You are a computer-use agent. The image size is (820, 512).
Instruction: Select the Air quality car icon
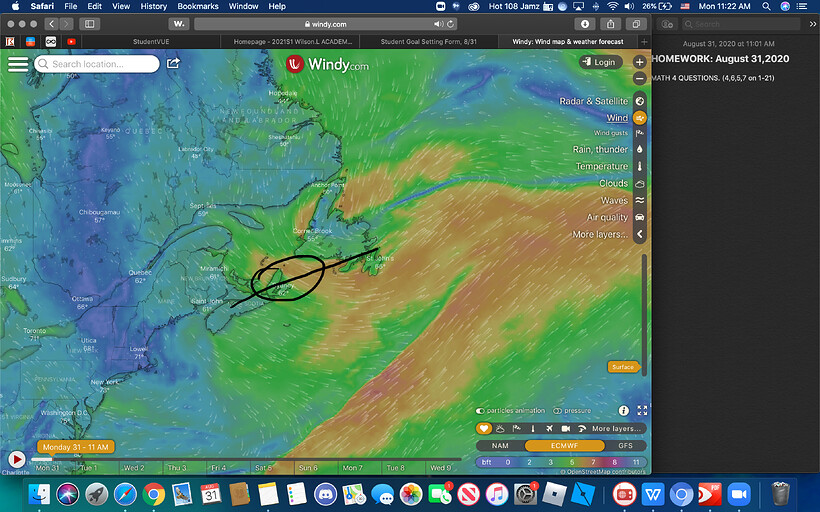640,217
